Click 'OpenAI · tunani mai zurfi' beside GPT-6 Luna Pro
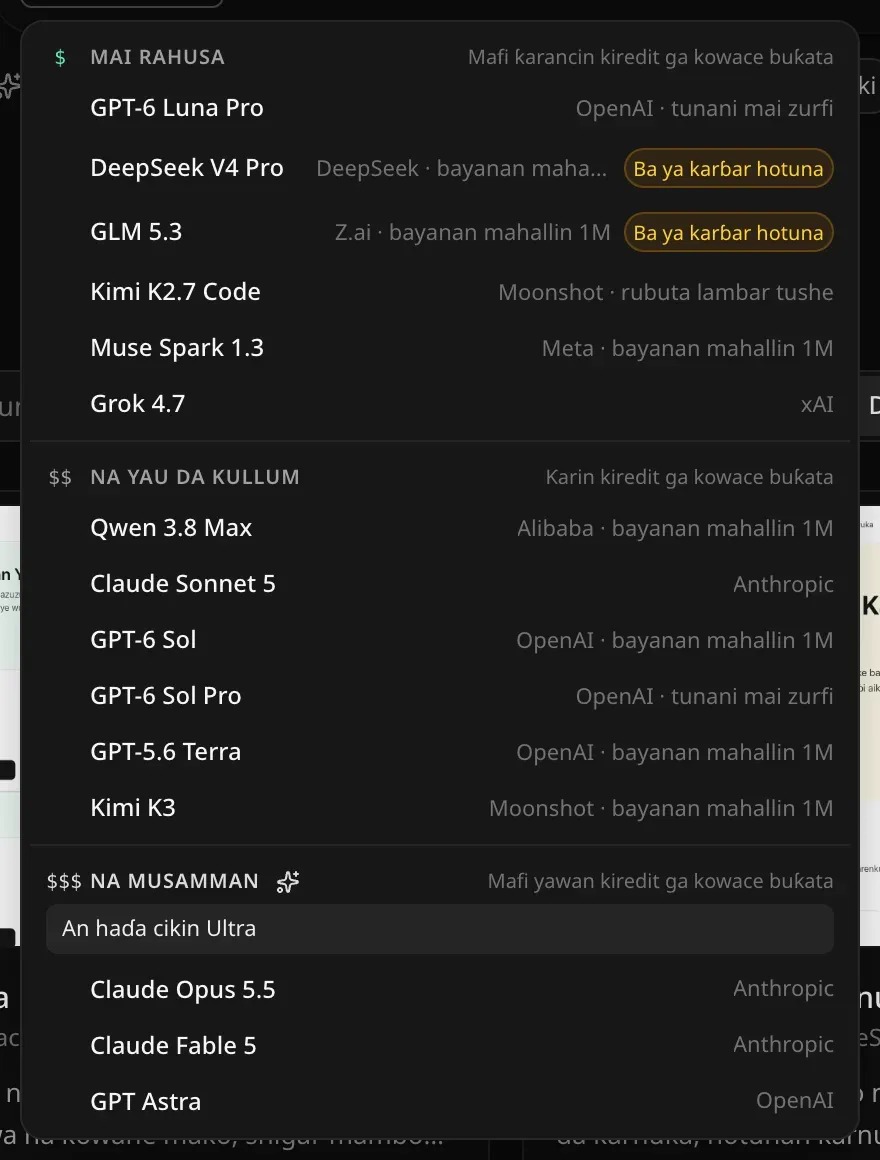 coord(705,109)
